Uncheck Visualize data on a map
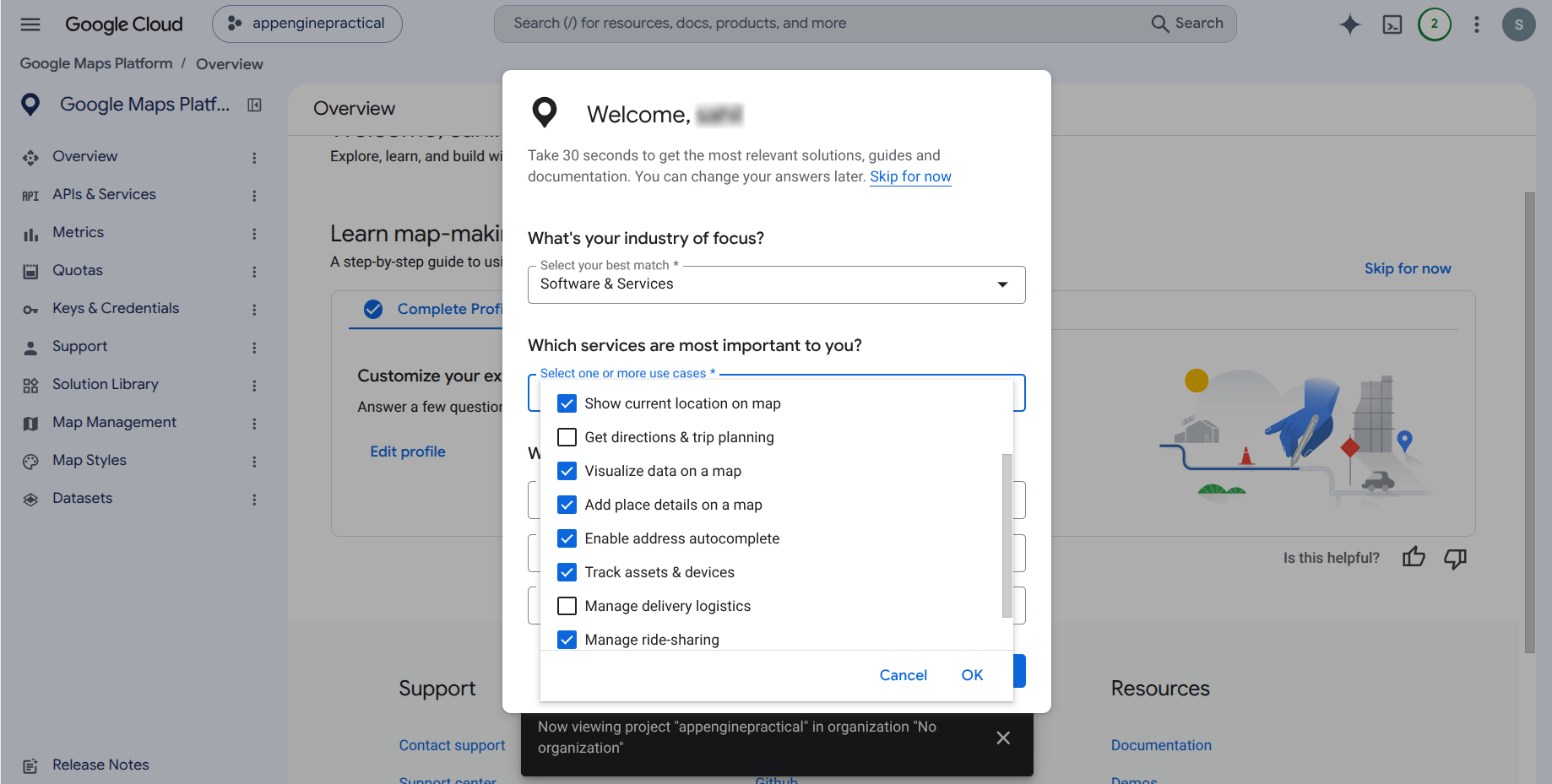The image size is (1552, 784). pyautogui.click(x=567, y=471)
